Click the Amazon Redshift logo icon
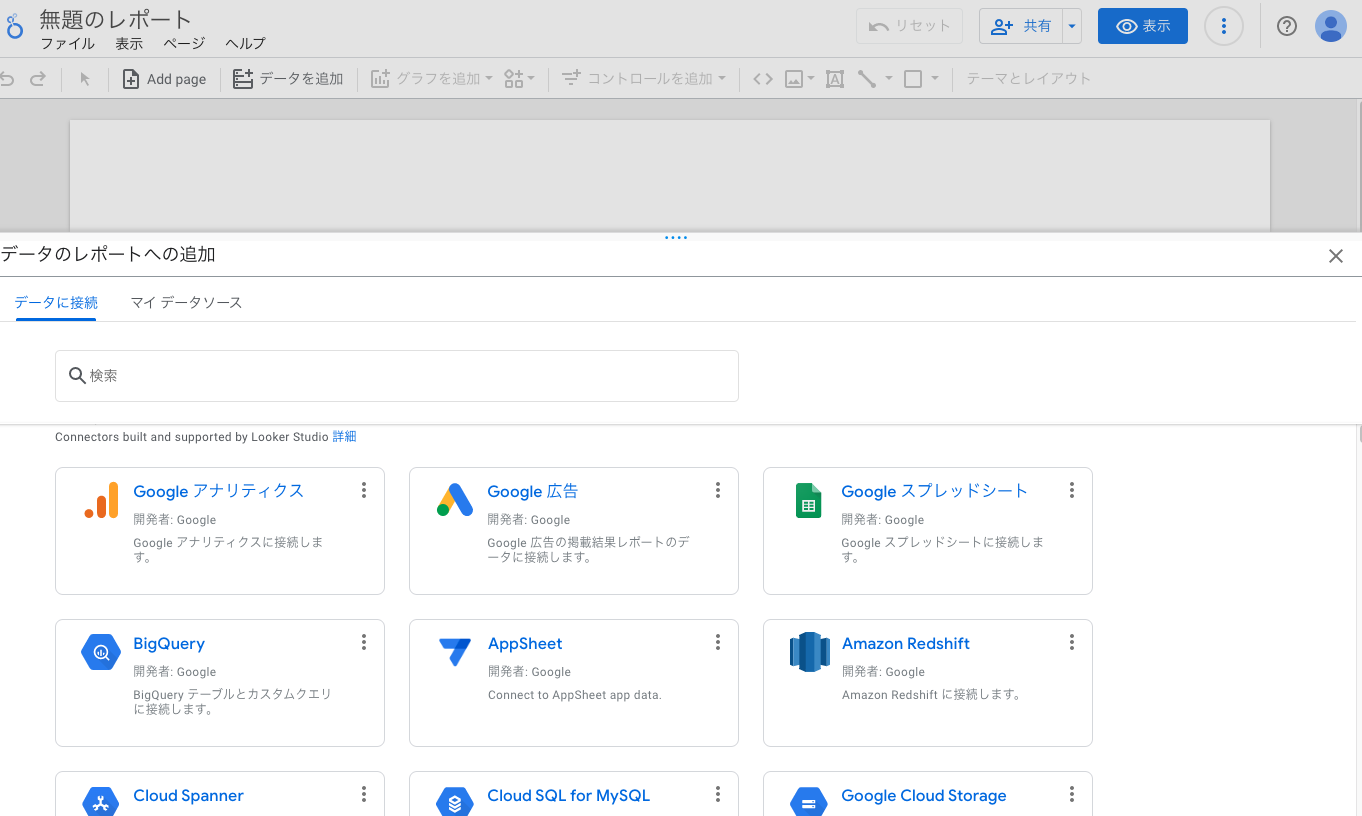The image size is (1362, 816). click(x=809, y=652)
